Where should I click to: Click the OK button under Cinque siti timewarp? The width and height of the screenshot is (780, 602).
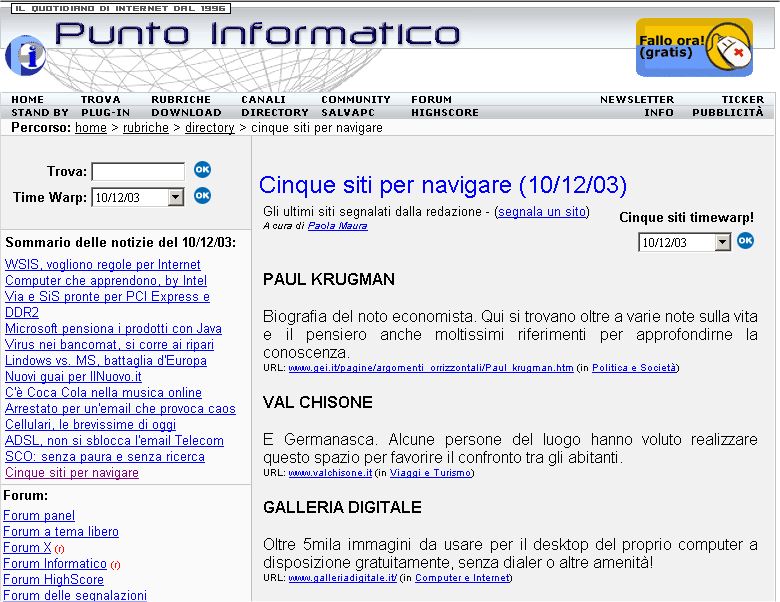pos(745,241)
